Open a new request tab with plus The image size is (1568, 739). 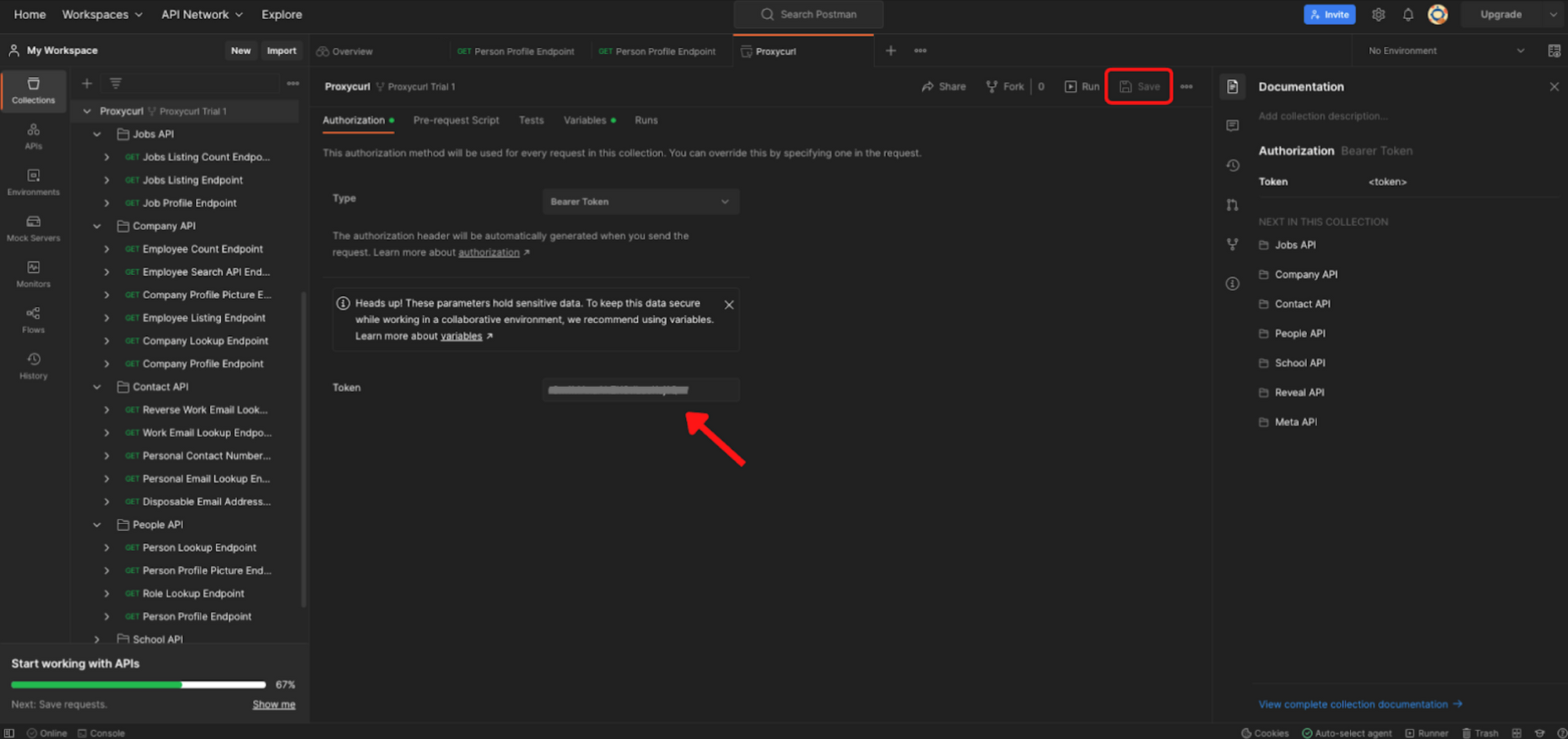pyautogui.click(x=891, y=51)
